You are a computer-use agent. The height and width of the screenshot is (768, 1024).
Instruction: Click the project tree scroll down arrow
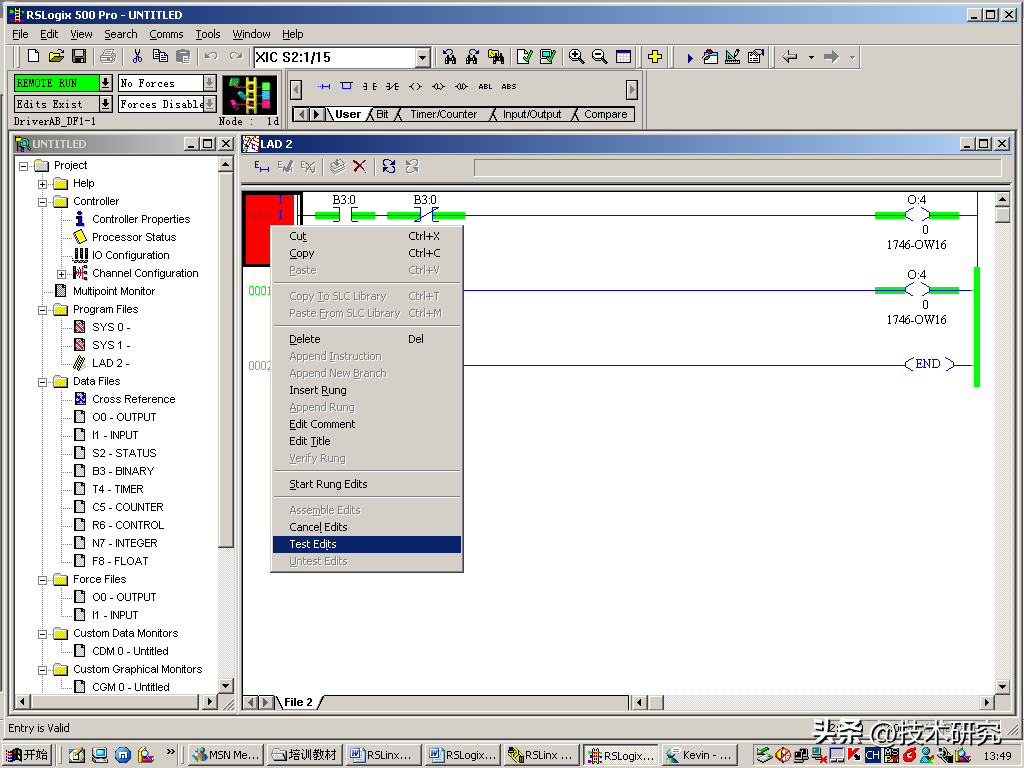coord(226,686)
